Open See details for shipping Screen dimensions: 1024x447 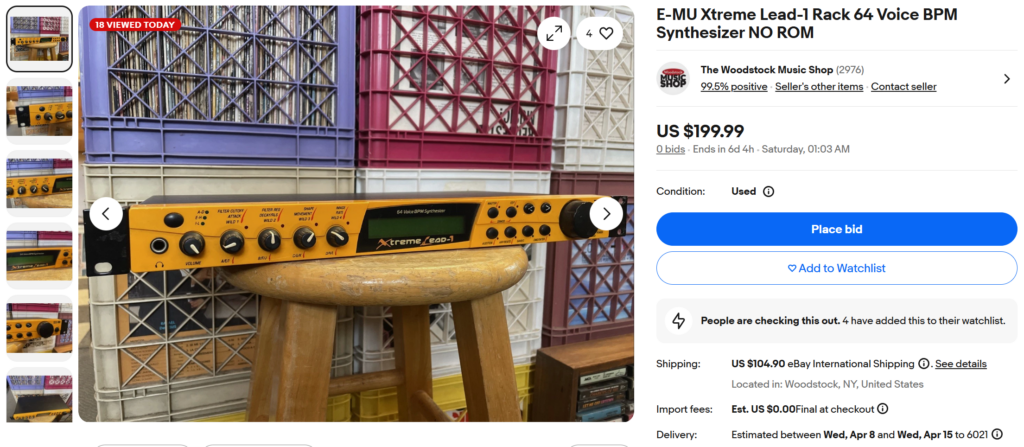pyautogui.click(x=961, y=364)
